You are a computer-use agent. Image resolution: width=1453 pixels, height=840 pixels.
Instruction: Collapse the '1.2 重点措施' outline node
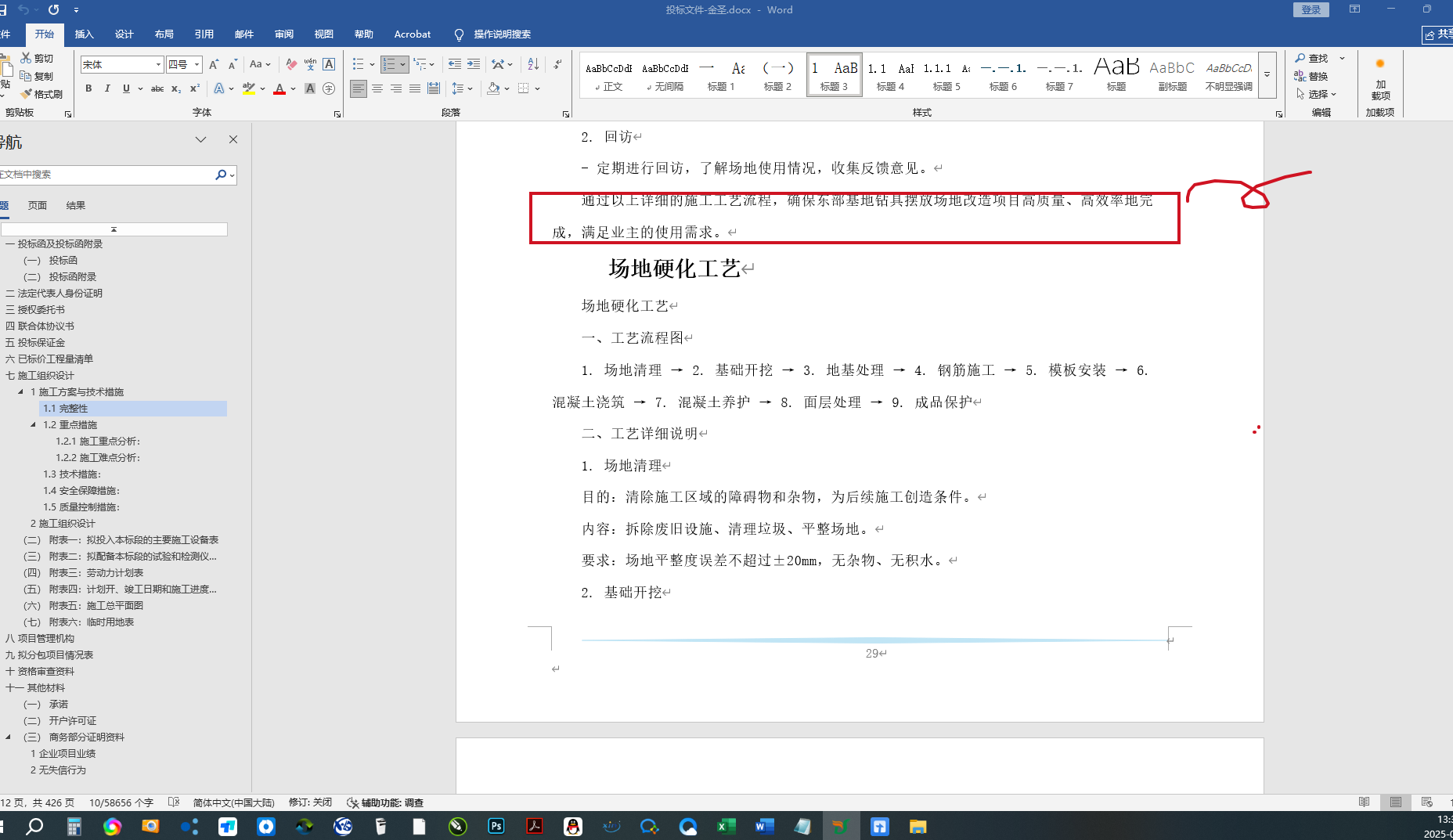[33, 424]
